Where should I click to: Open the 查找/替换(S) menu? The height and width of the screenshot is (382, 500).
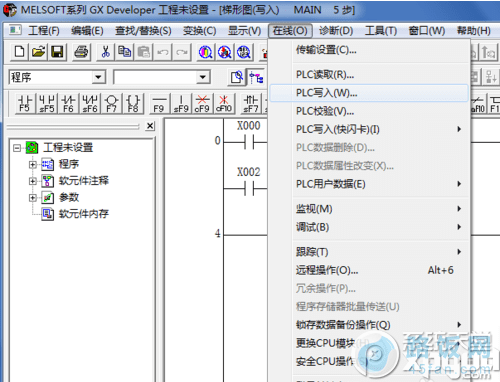tap(143, 31)
